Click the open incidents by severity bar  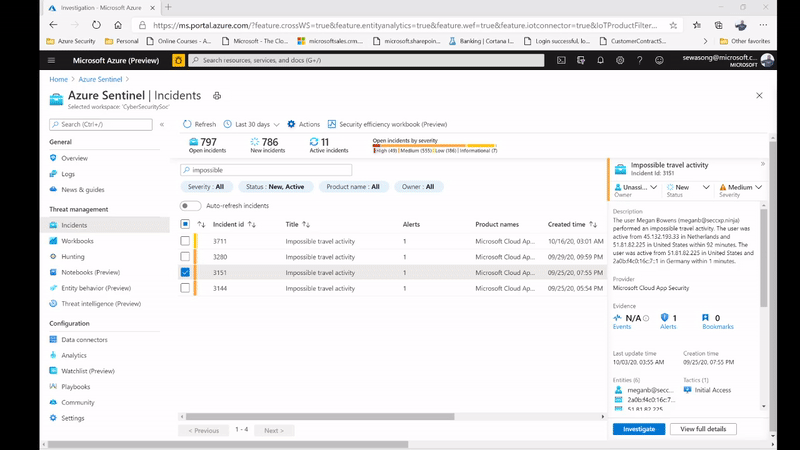point(434,145)
